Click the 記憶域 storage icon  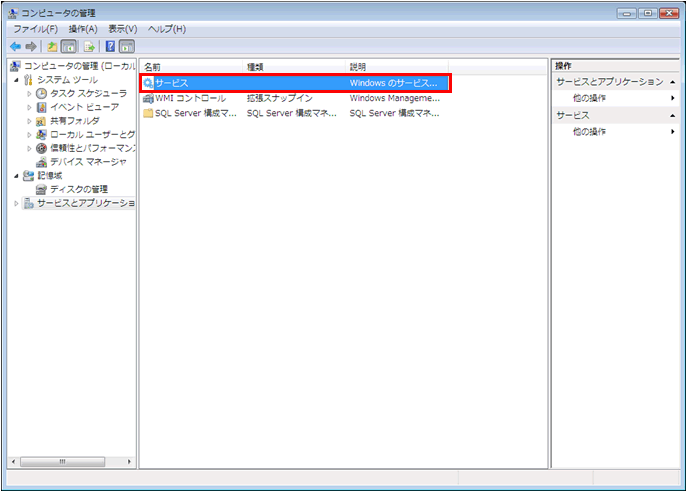click(x=28, y=176)
